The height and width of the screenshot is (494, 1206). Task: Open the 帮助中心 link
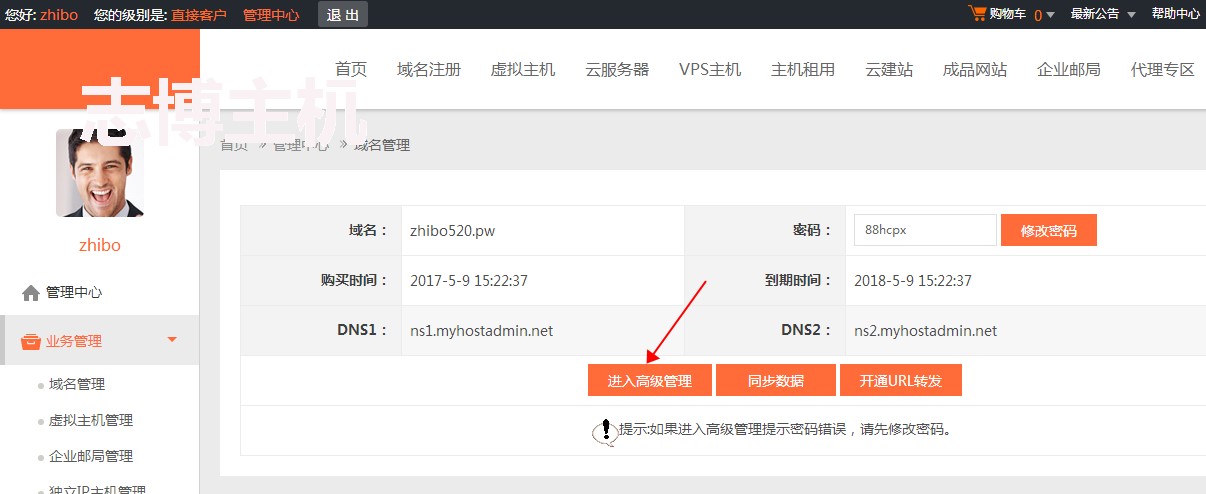click(1175, 14)
